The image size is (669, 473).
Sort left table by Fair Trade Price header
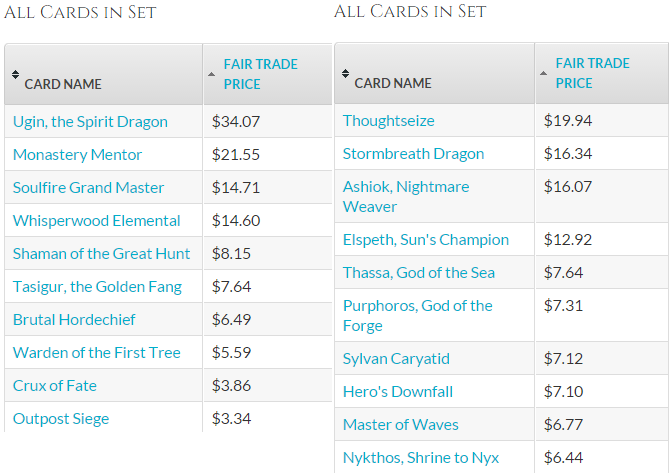point(261,74)
